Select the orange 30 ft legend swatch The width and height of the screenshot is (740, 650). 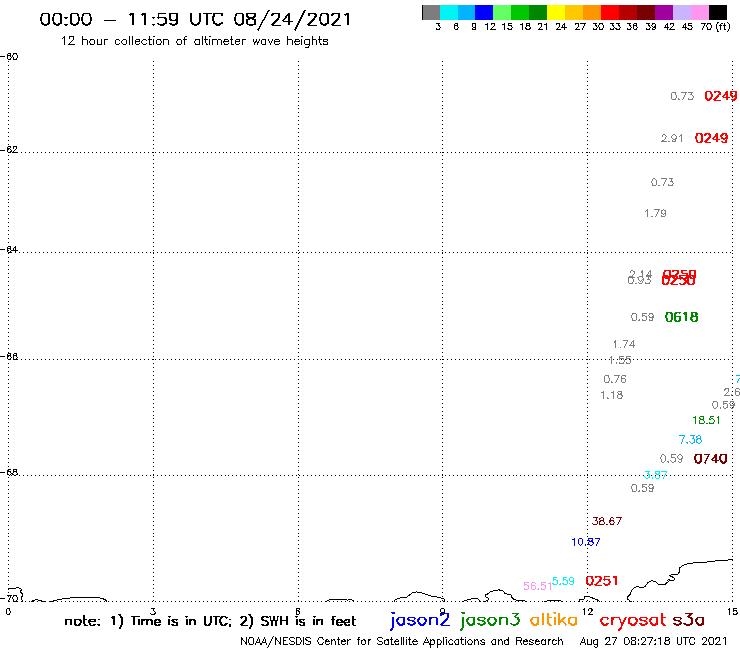[592, 12]
